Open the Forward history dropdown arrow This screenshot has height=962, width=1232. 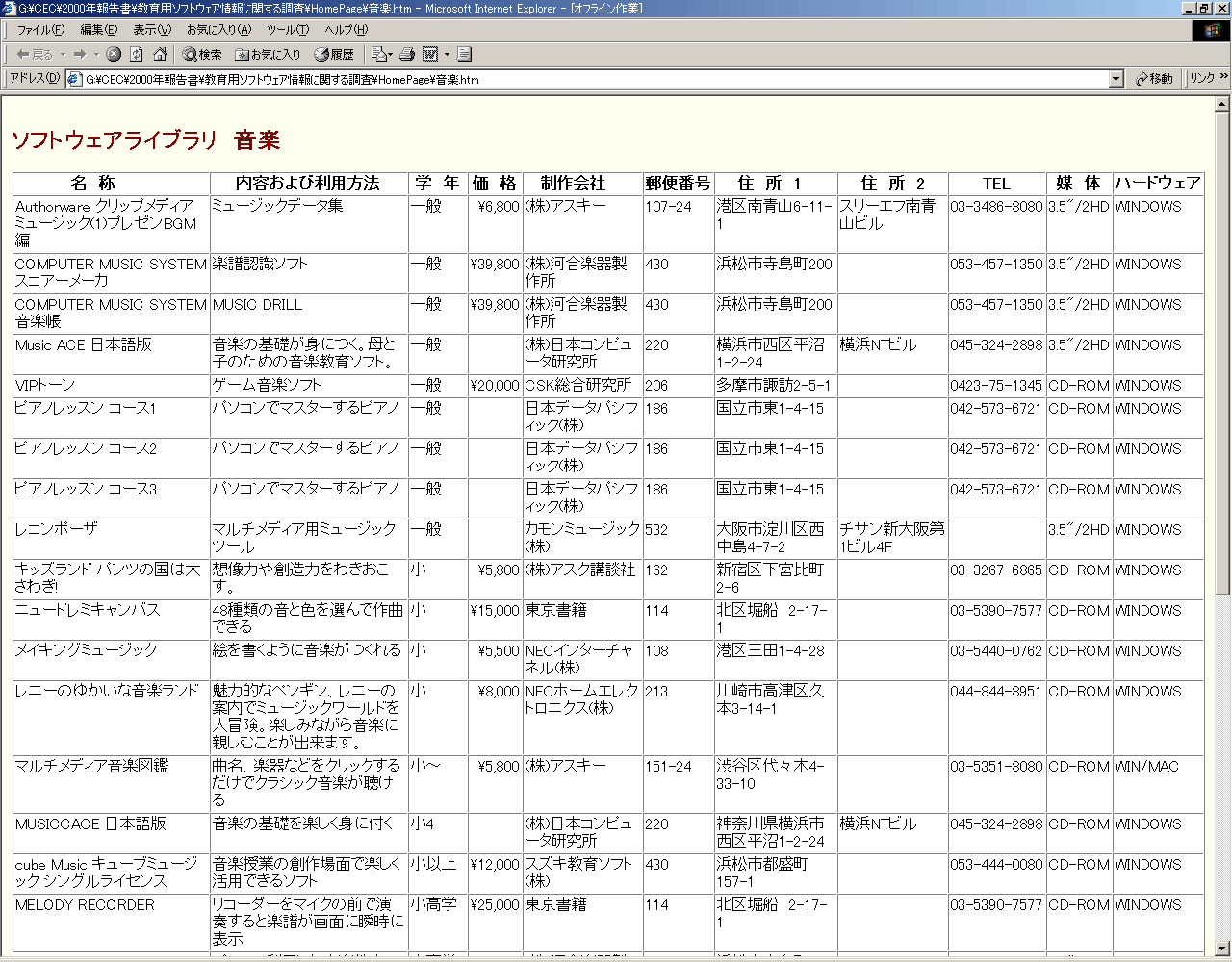[96, 54]
